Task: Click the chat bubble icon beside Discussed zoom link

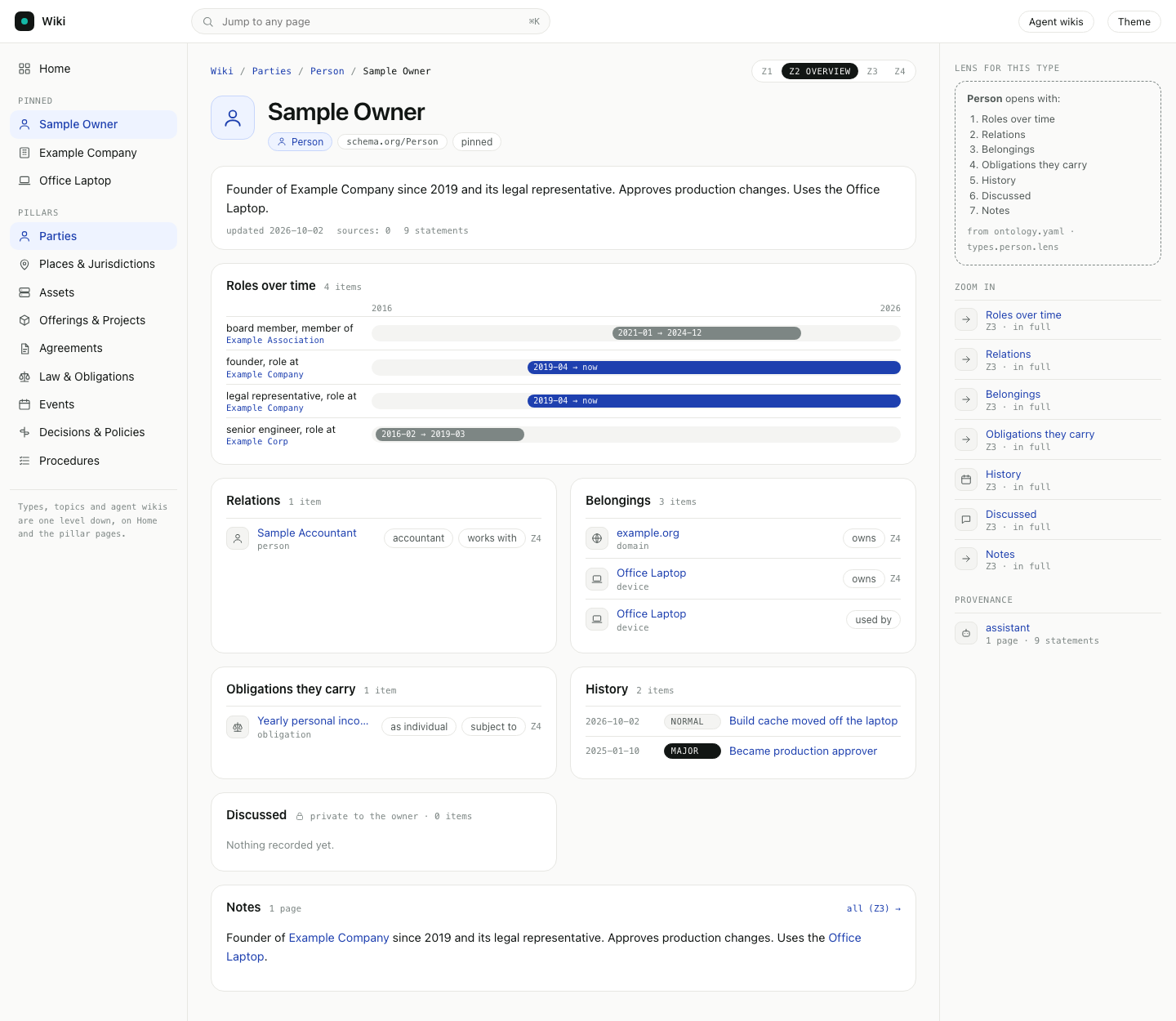Action: pos(966,519)
